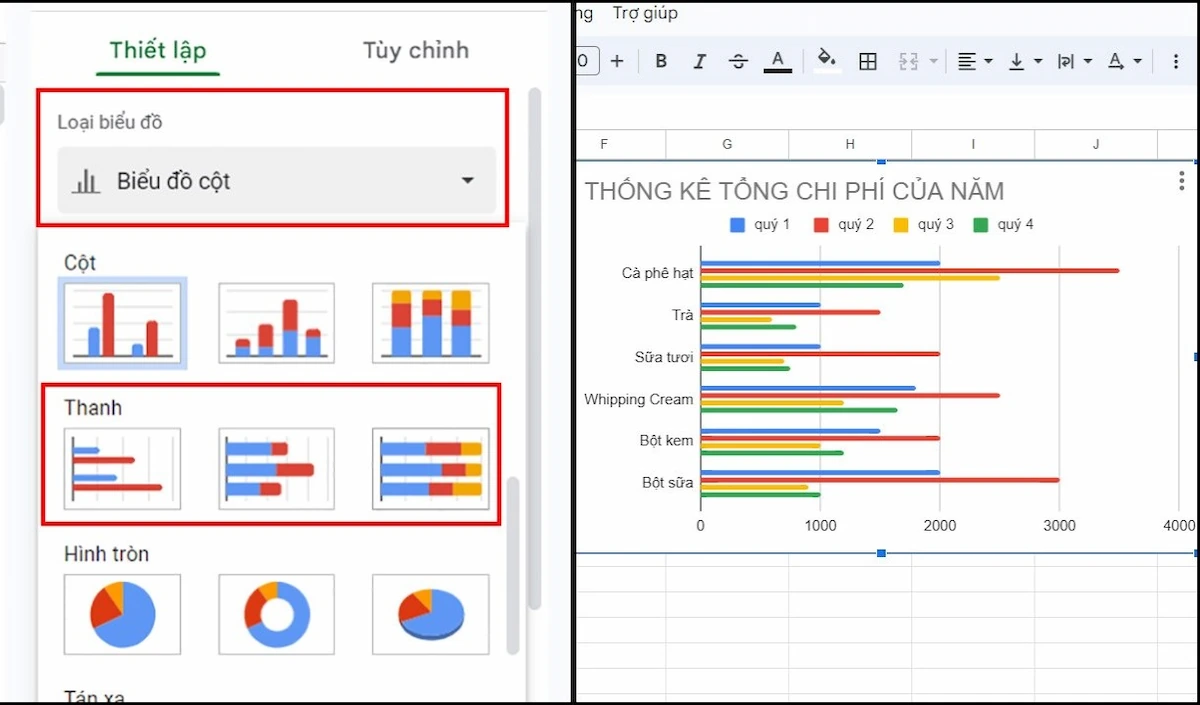
Task: Expand vertical alignment dropdown arrow
Action: (x=1038, y=62)
